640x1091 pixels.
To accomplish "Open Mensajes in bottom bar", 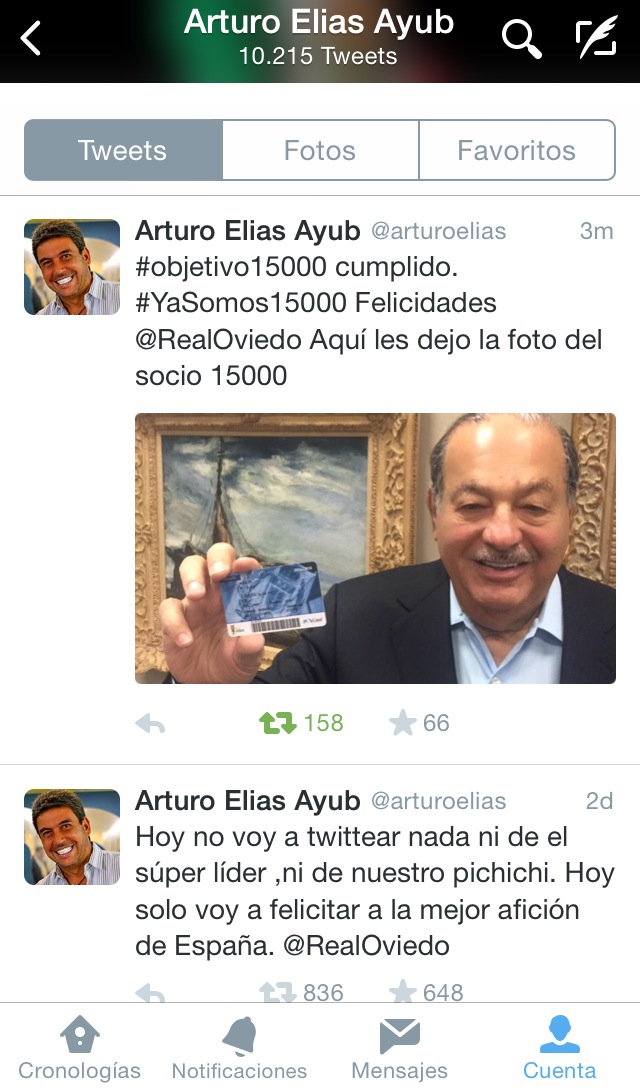I will (399, 1047).
